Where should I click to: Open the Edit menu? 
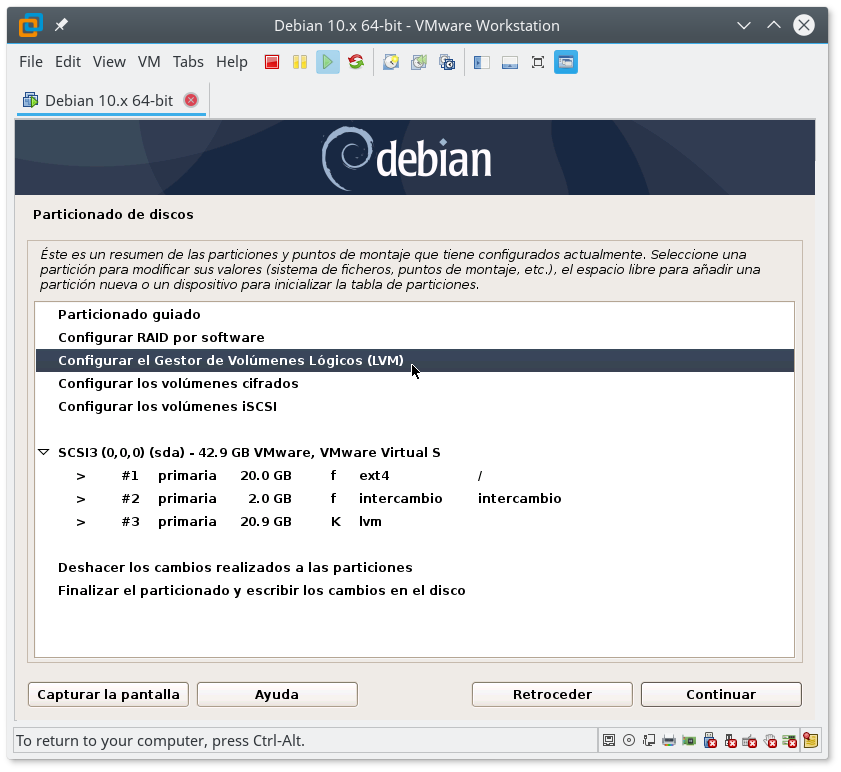(68, 62)
